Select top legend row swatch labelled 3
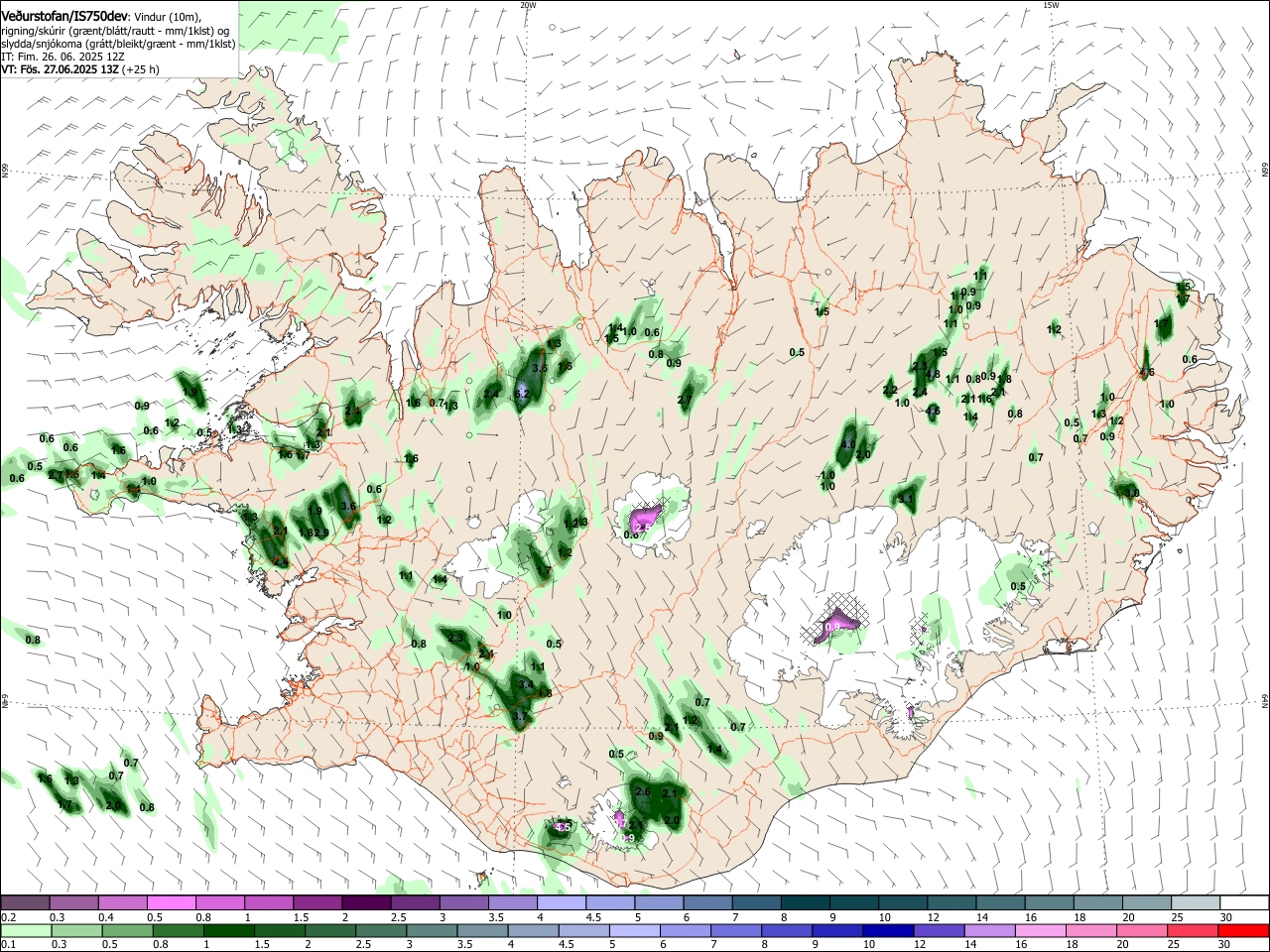 pyautogui.click(x=462, y=902)
